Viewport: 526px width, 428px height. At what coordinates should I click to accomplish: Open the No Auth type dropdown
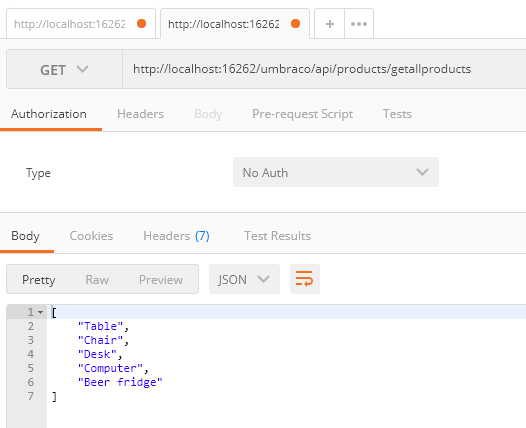[336, 172]
